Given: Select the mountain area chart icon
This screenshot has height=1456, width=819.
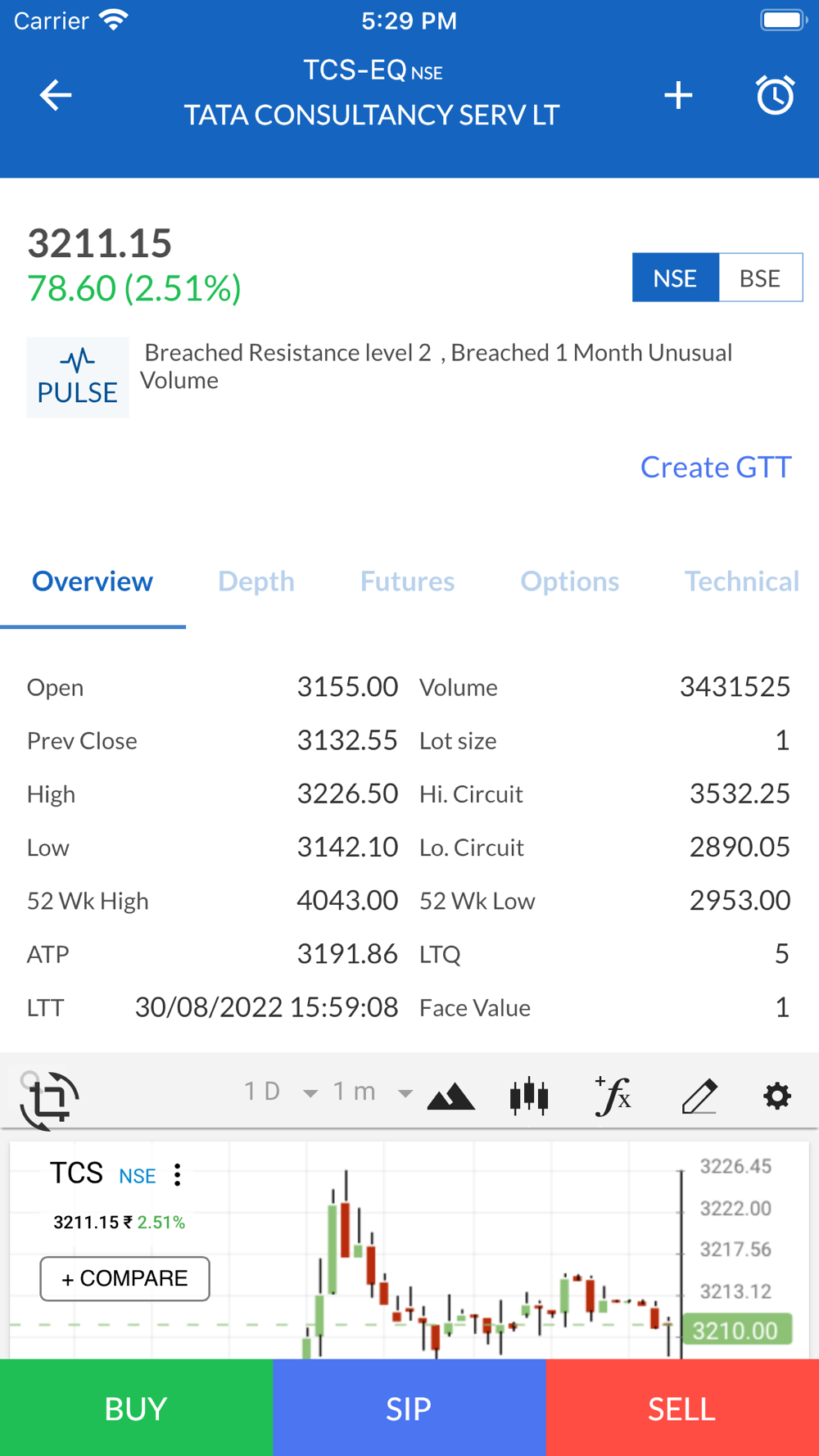Looking at the screenshot, I should point(450,1096).
